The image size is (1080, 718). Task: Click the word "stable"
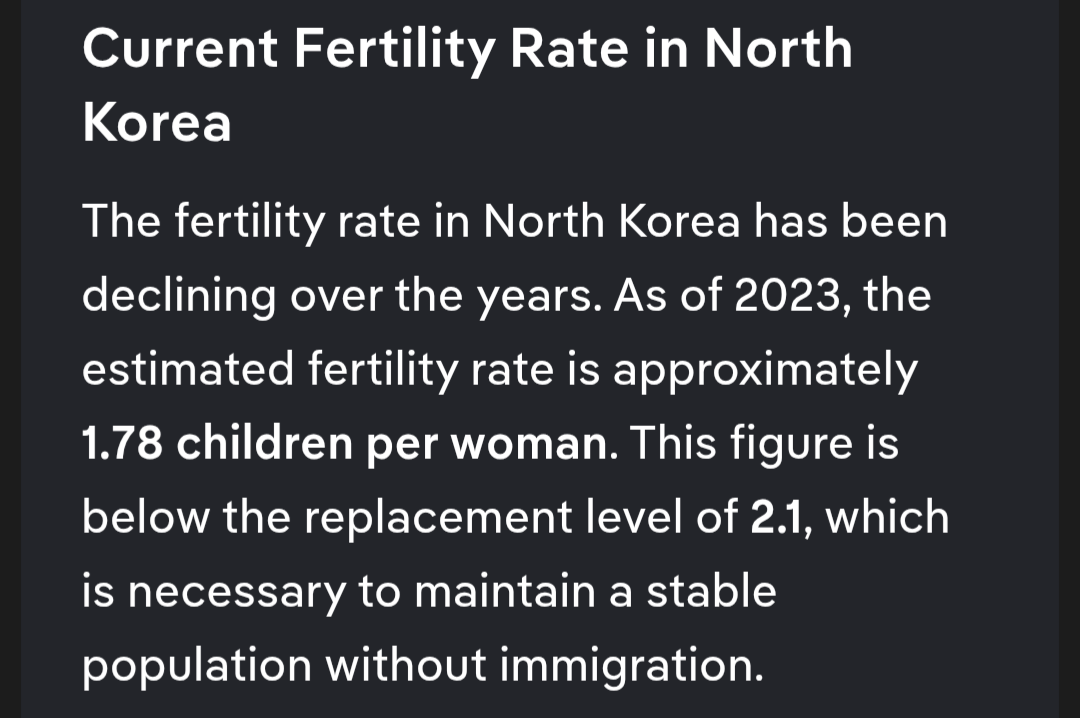point(711,591)
